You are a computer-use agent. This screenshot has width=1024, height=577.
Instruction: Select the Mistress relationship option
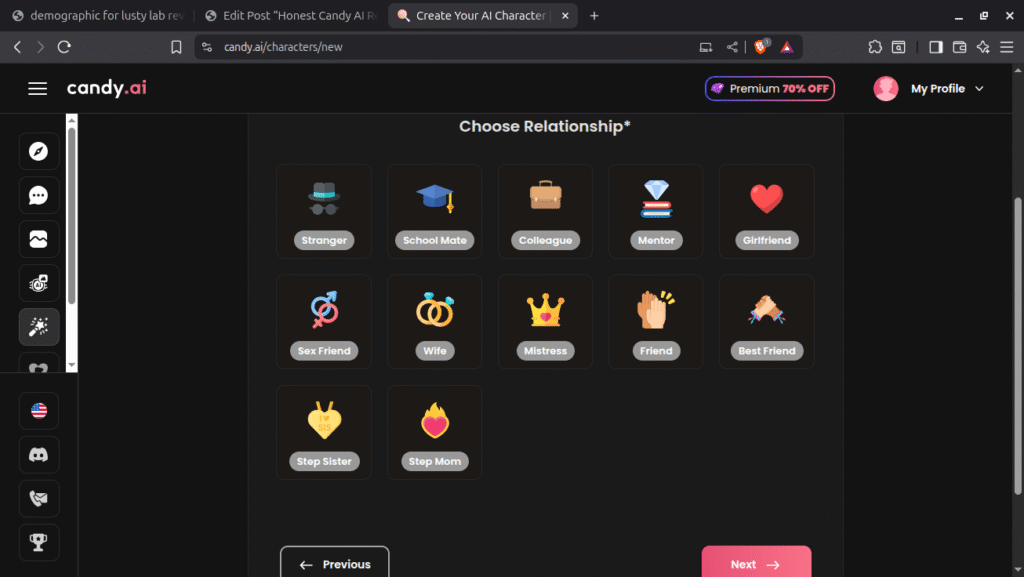tap(545, 322)
